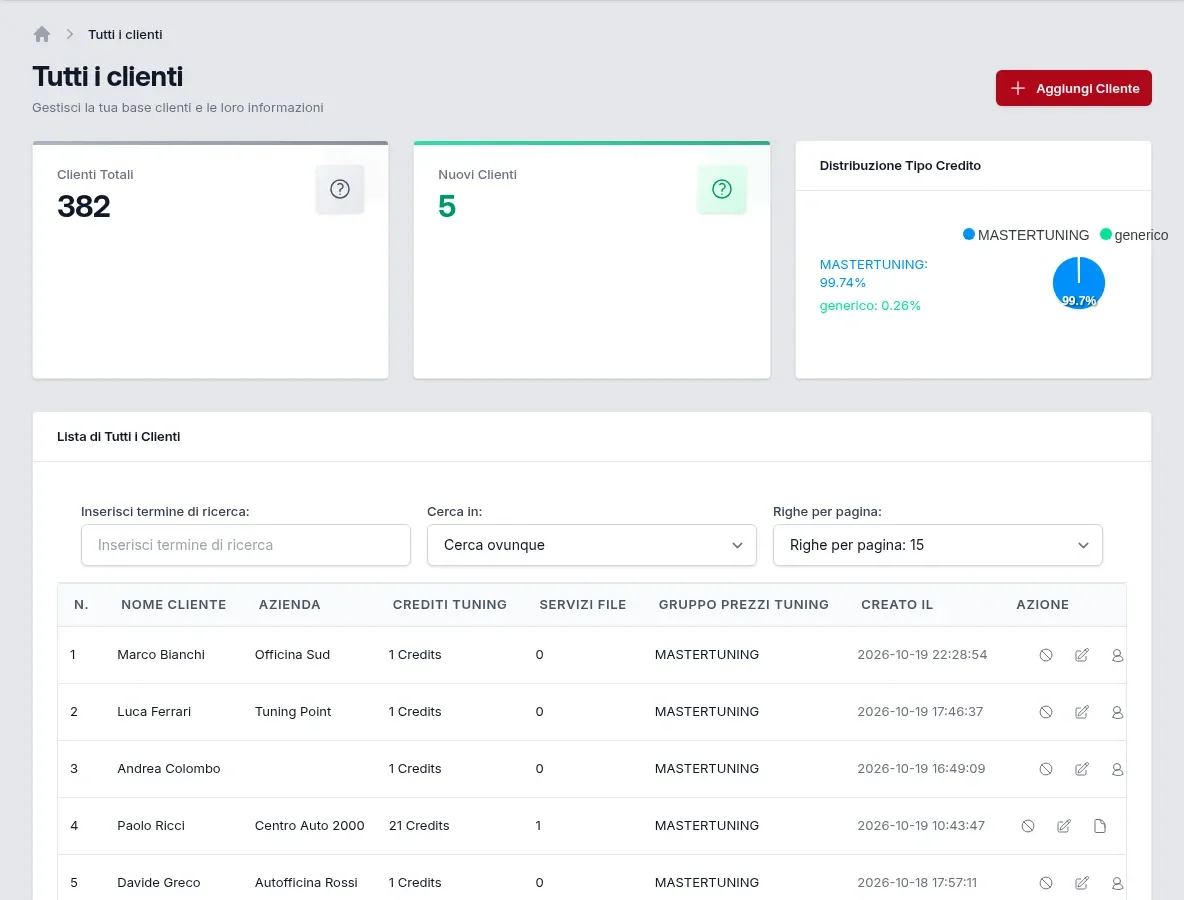Click the 382 total clients value

[84, 206]
